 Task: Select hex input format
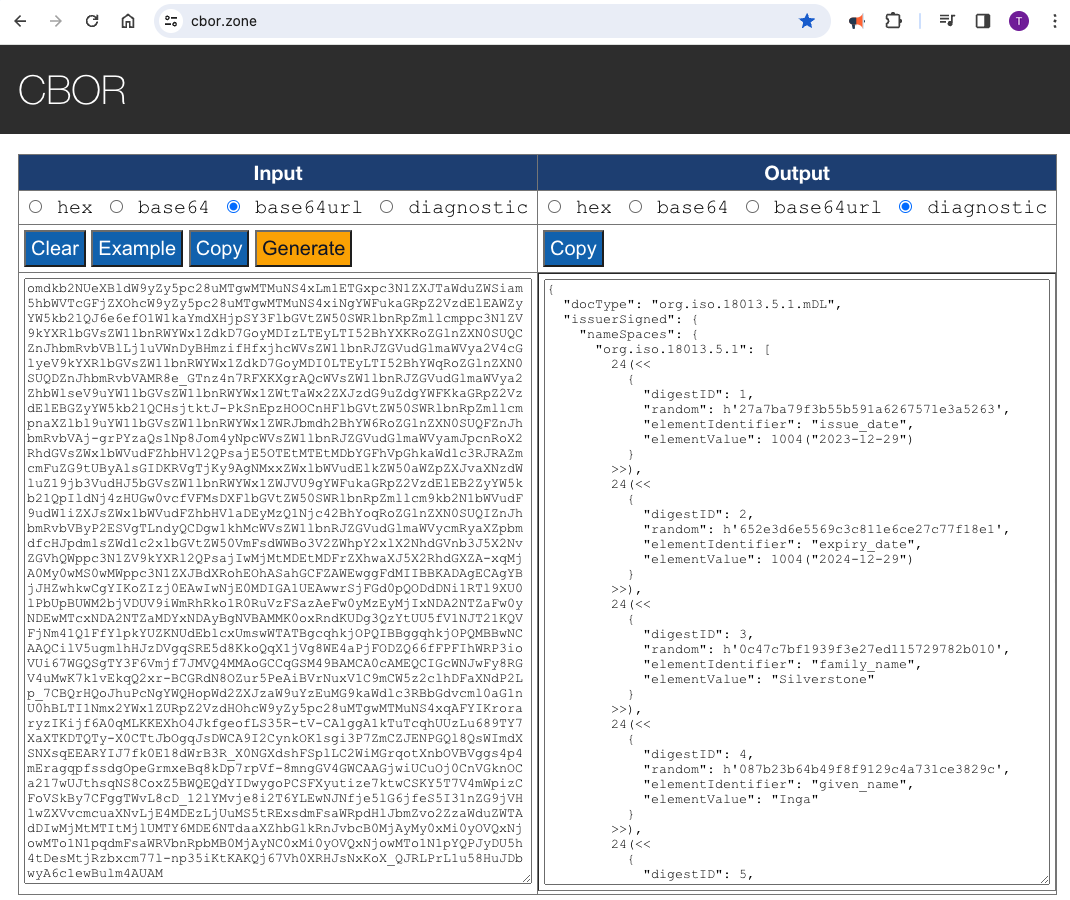point(36,207)
